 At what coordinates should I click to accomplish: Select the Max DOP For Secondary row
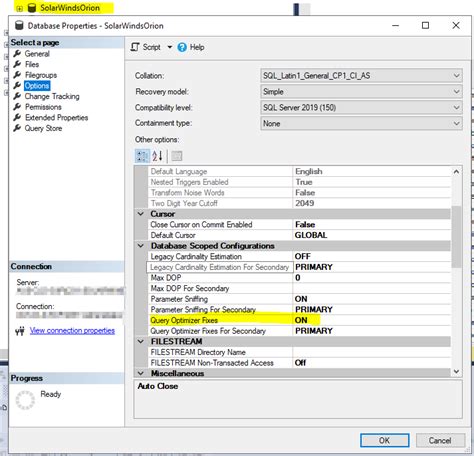299,288
